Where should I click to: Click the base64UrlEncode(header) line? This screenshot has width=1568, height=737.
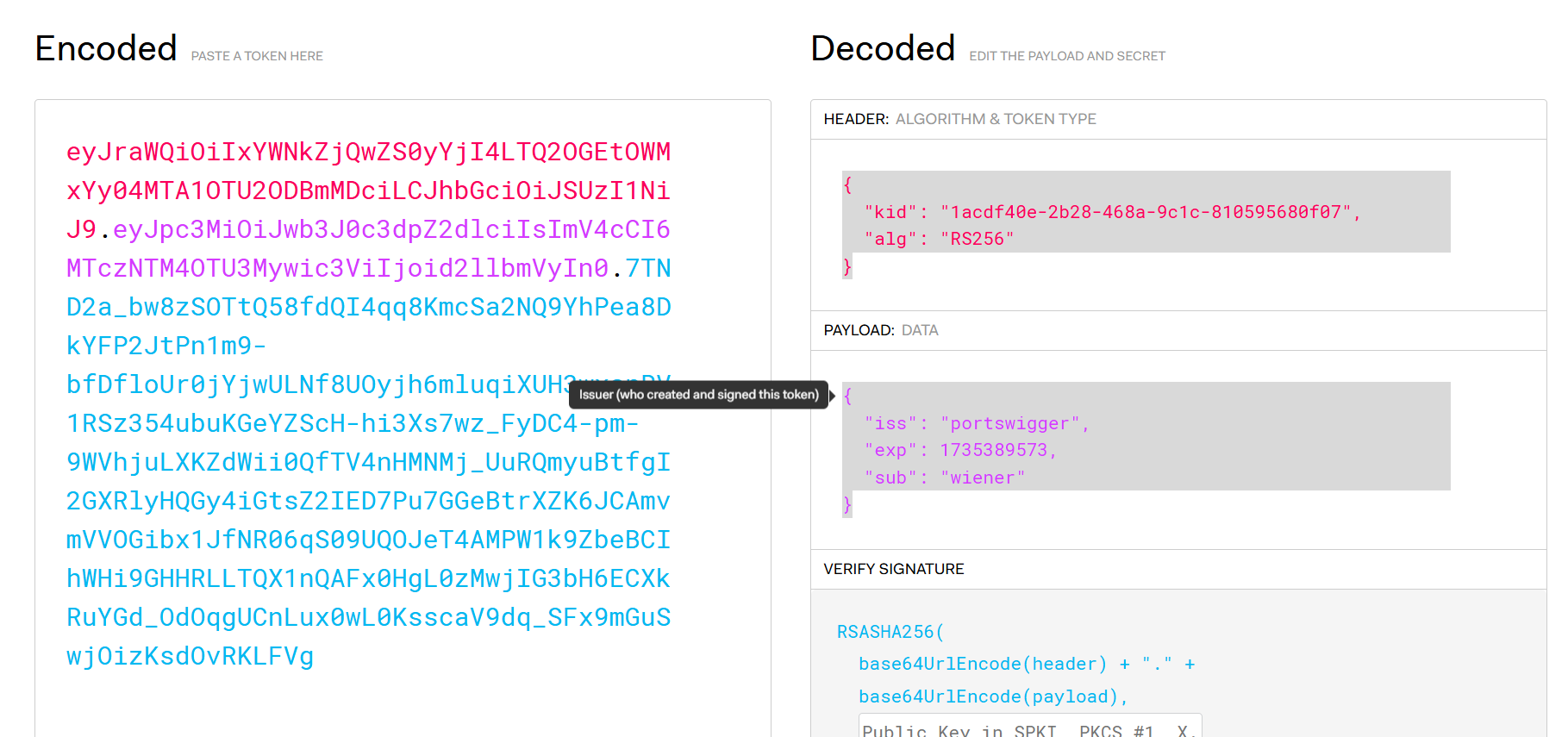click(x=982, y=664)
